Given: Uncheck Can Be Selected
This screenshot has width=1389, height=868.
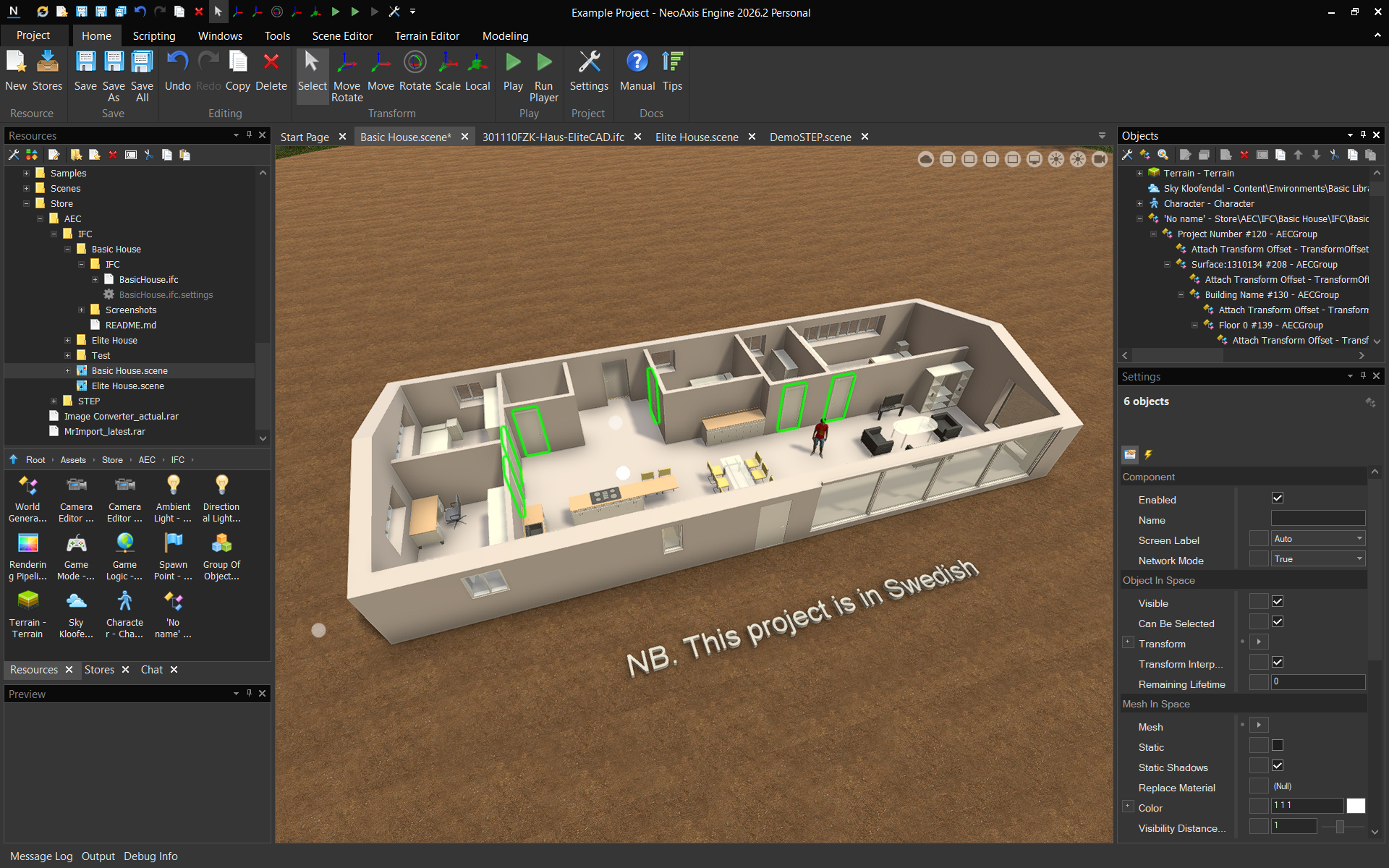Looking at the screenshot, I should [1278, 621].
